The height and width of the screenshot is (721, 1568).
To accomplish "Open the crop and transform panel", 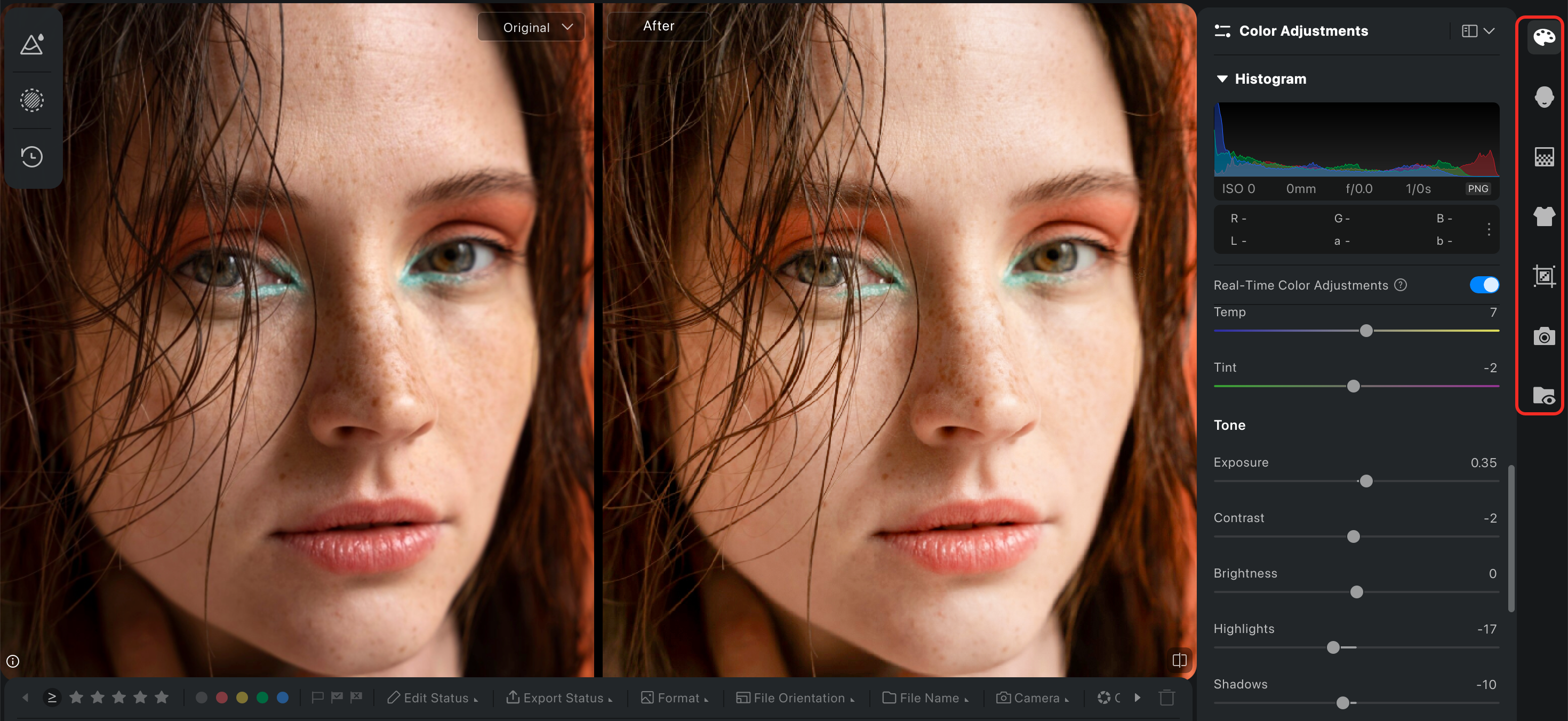I will [1543, 276].
